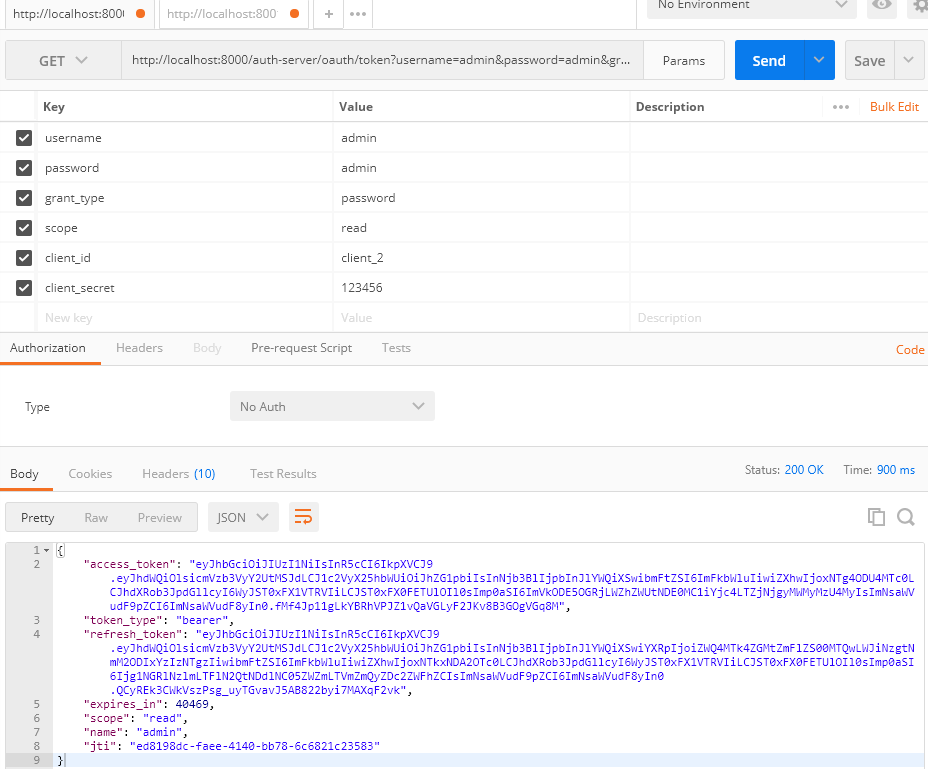Click the '900 ms' time value
Screen dimensions: 928x769
(x=895, y=469)
